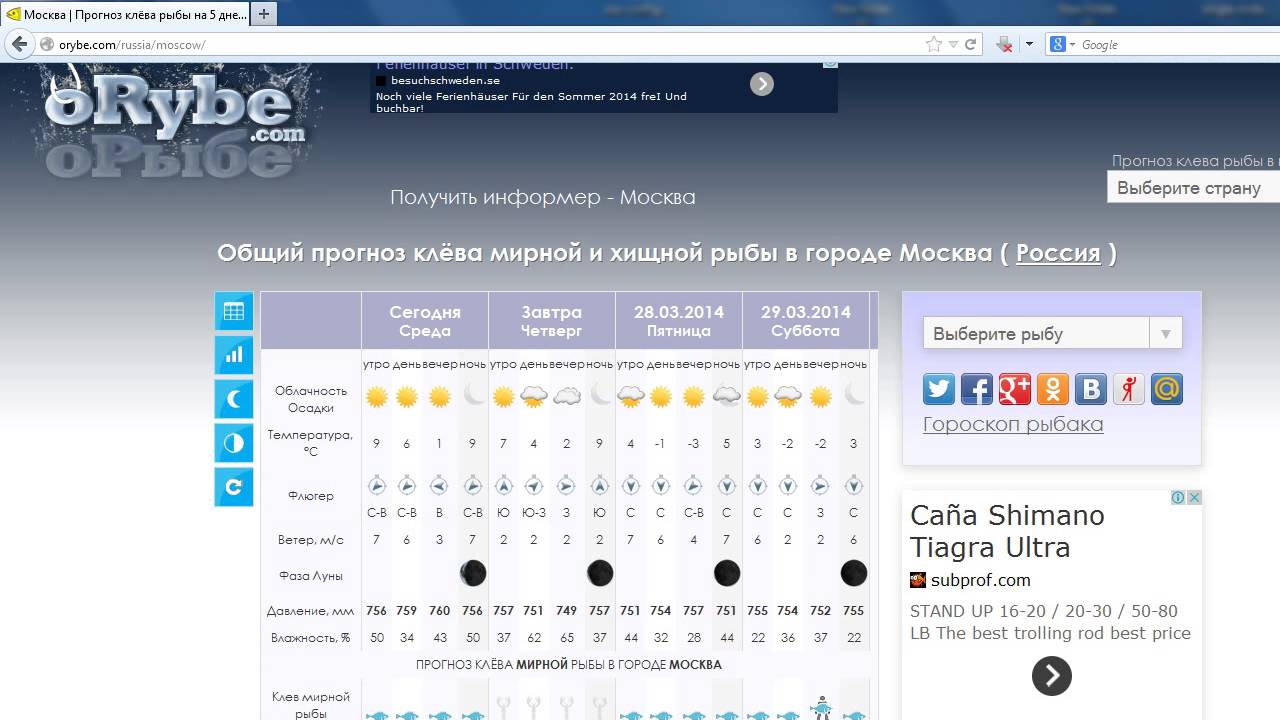Share page via Google+ icon

pos(1015,388)
